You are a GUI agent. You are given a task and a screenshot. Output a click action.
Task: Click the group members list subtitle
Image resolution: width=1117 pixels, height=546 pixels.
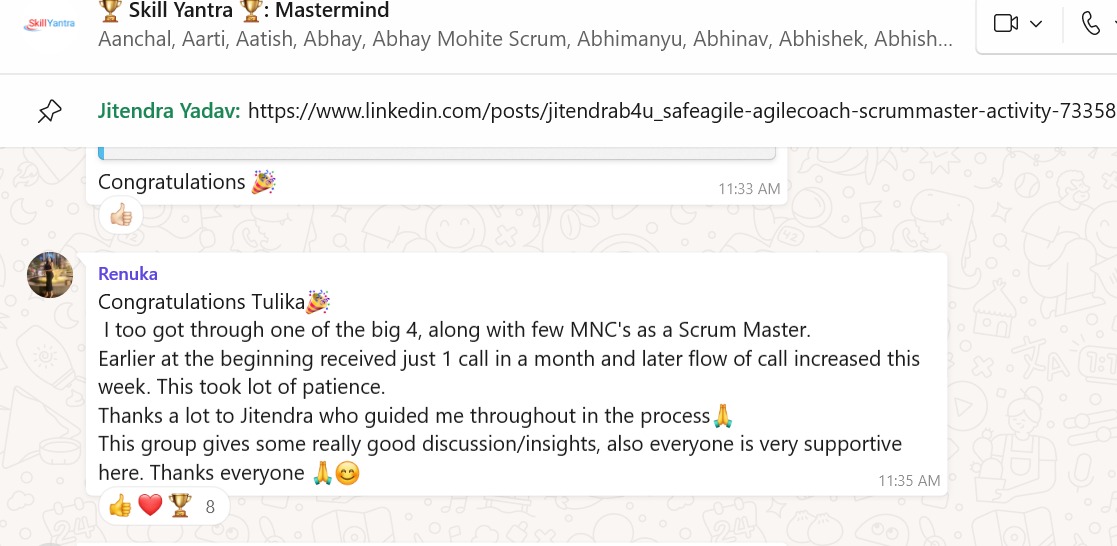[525, 40]
